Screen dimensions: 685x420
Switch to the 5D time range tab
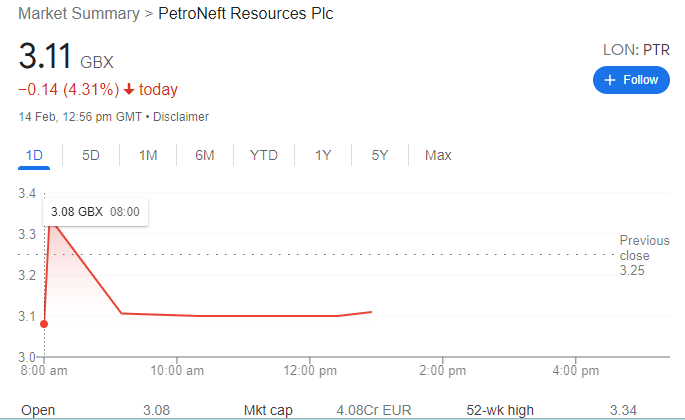[91, 155]
